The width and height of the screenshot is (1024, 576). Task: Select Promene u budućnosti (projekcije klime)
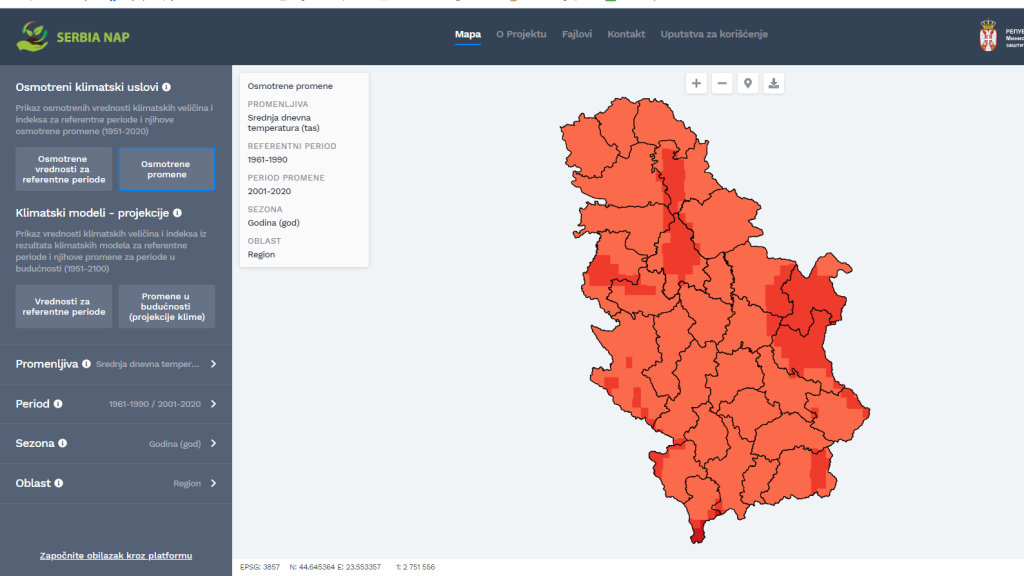click(166, 306)
